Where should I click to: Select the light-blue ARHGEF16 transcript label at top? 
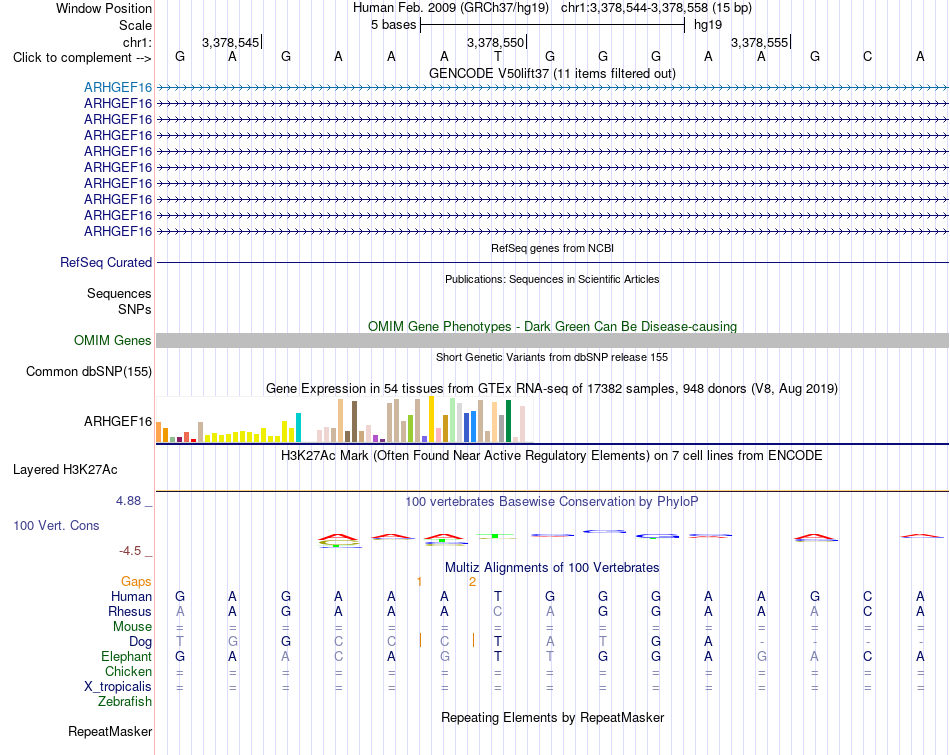(118, 87)
